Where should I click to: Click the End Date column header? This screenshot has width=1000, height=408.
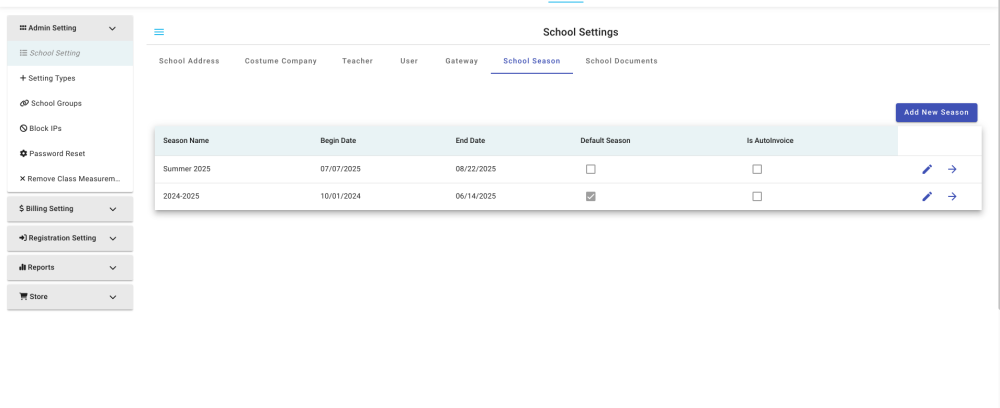tap(470, 141)
